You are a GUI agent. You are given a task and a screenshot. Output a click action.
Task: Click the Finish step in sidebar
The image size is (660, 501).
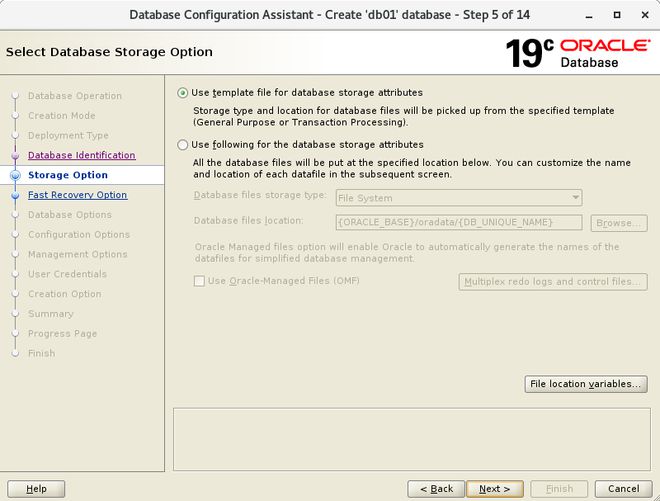coord(41,353)
